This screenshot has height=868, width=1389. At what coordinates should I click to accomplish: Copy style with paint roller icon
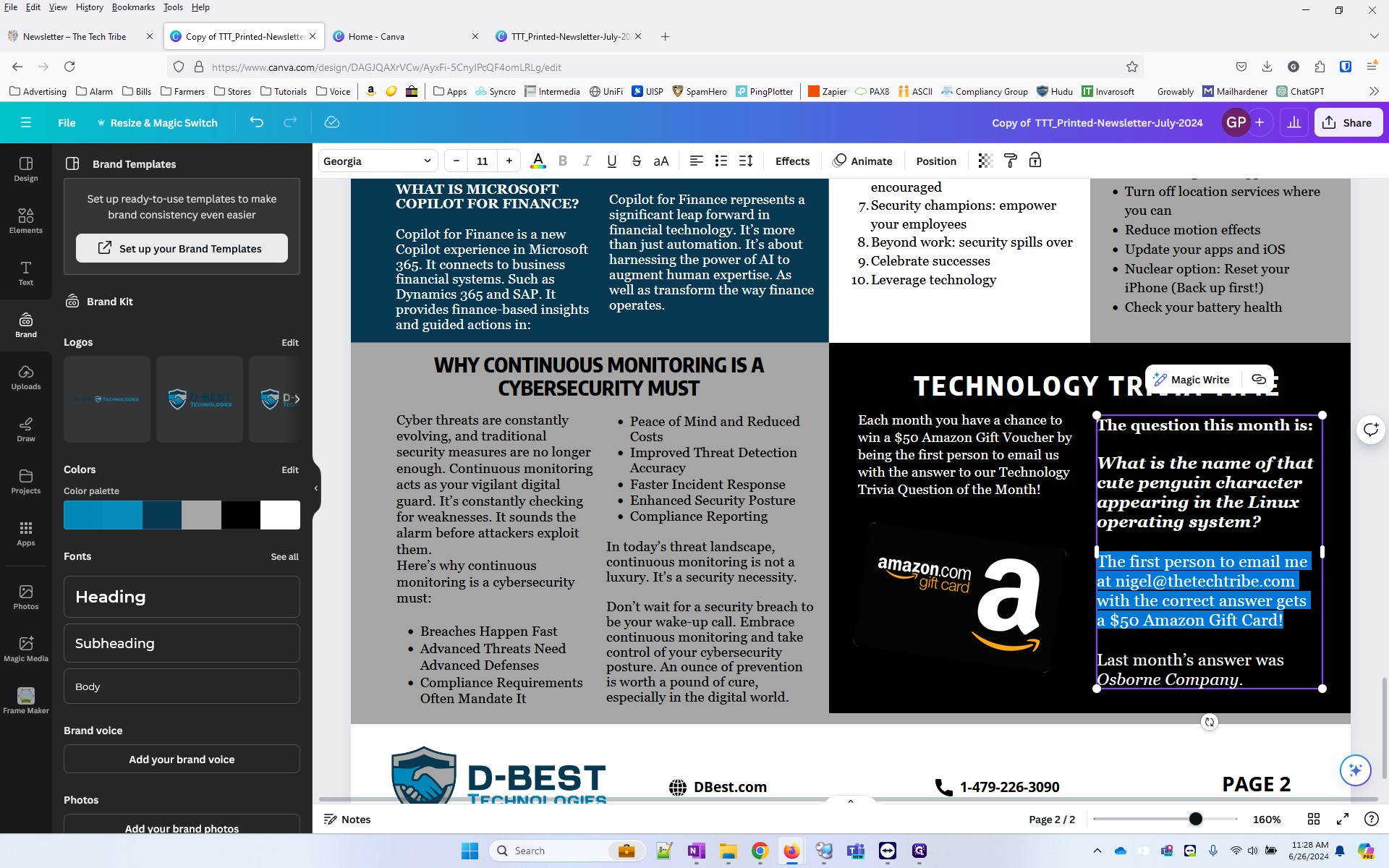[1011, 161]
